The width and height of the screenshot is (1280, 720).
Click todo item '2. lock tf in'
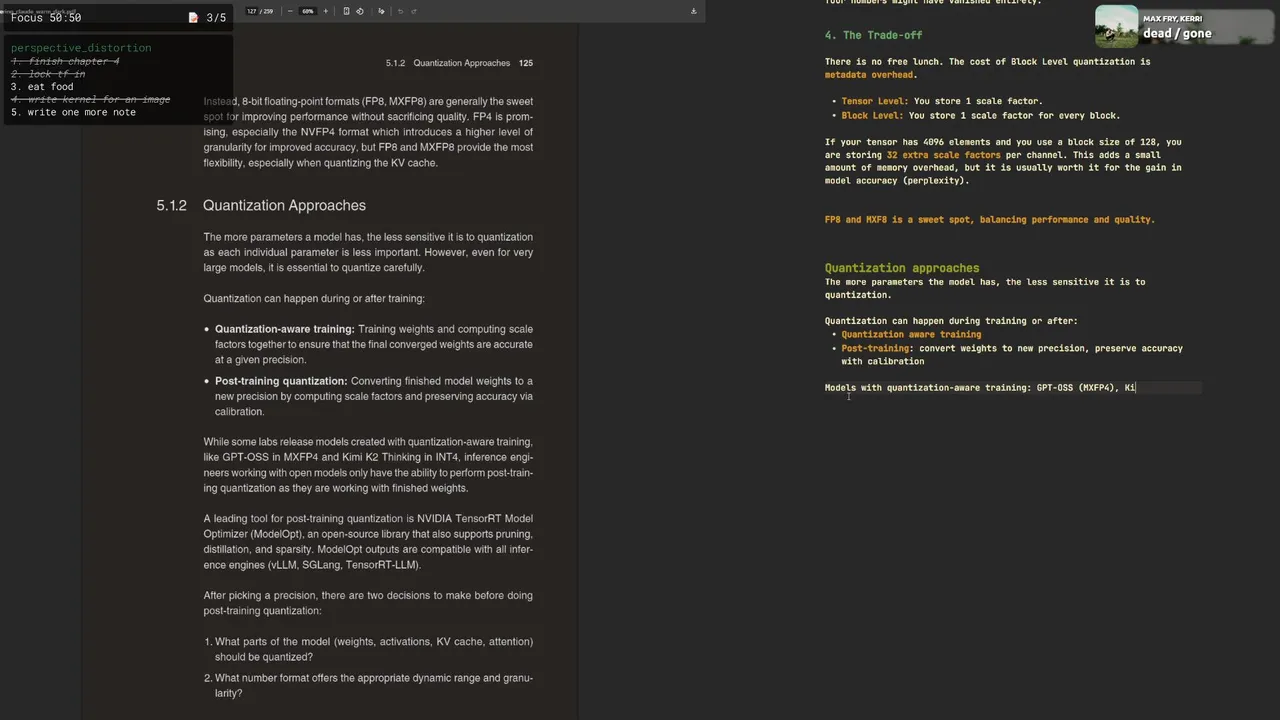[48, 74]
